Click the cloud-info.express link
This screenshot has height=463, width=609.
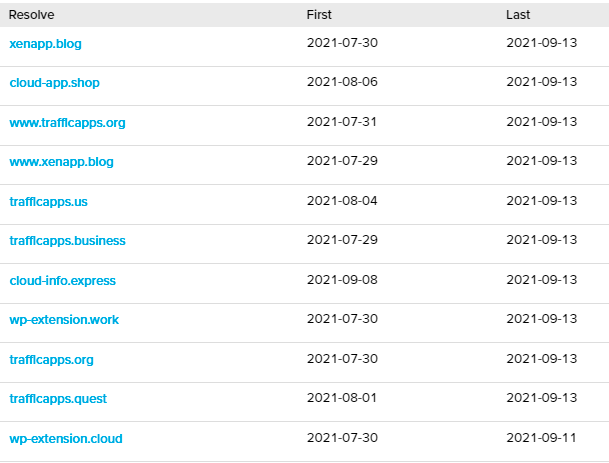click(62, 280)
